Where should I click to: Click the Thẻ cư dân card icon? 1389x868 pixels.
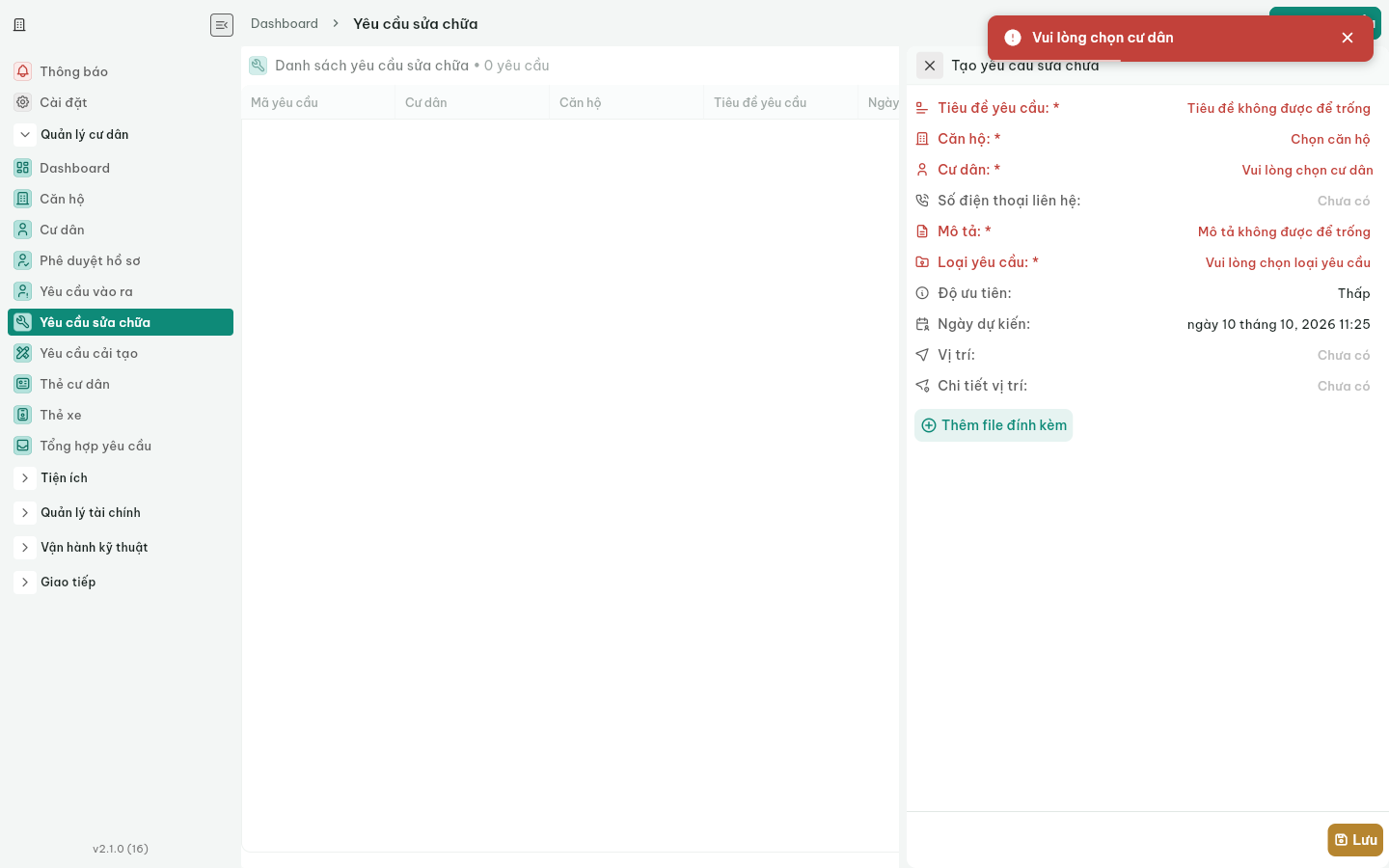pos(23,384)
